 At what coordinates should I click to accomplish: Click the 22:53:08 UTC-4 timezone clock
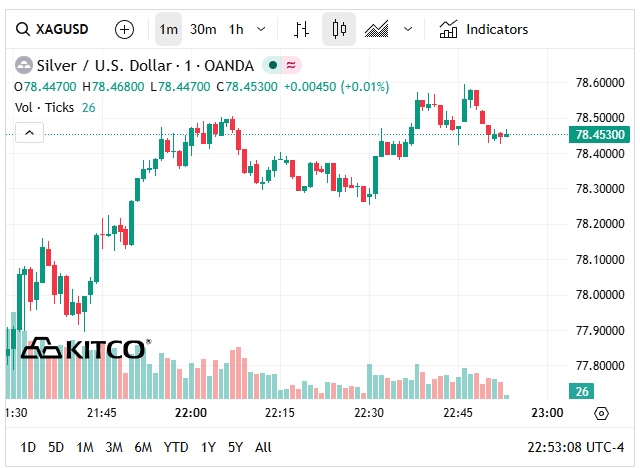click(575, 447)
